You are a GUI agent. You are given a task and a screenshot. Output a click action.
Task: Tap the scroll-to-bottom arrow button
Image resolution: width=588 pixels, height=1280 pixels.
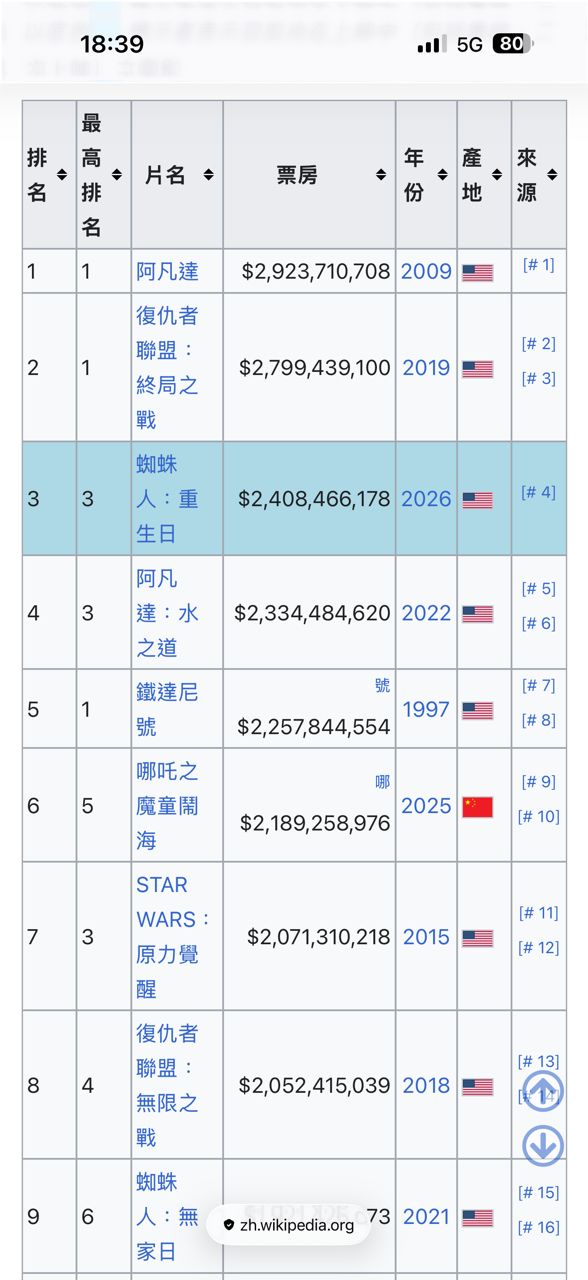pyautogui.click(x=543, y=1146)
